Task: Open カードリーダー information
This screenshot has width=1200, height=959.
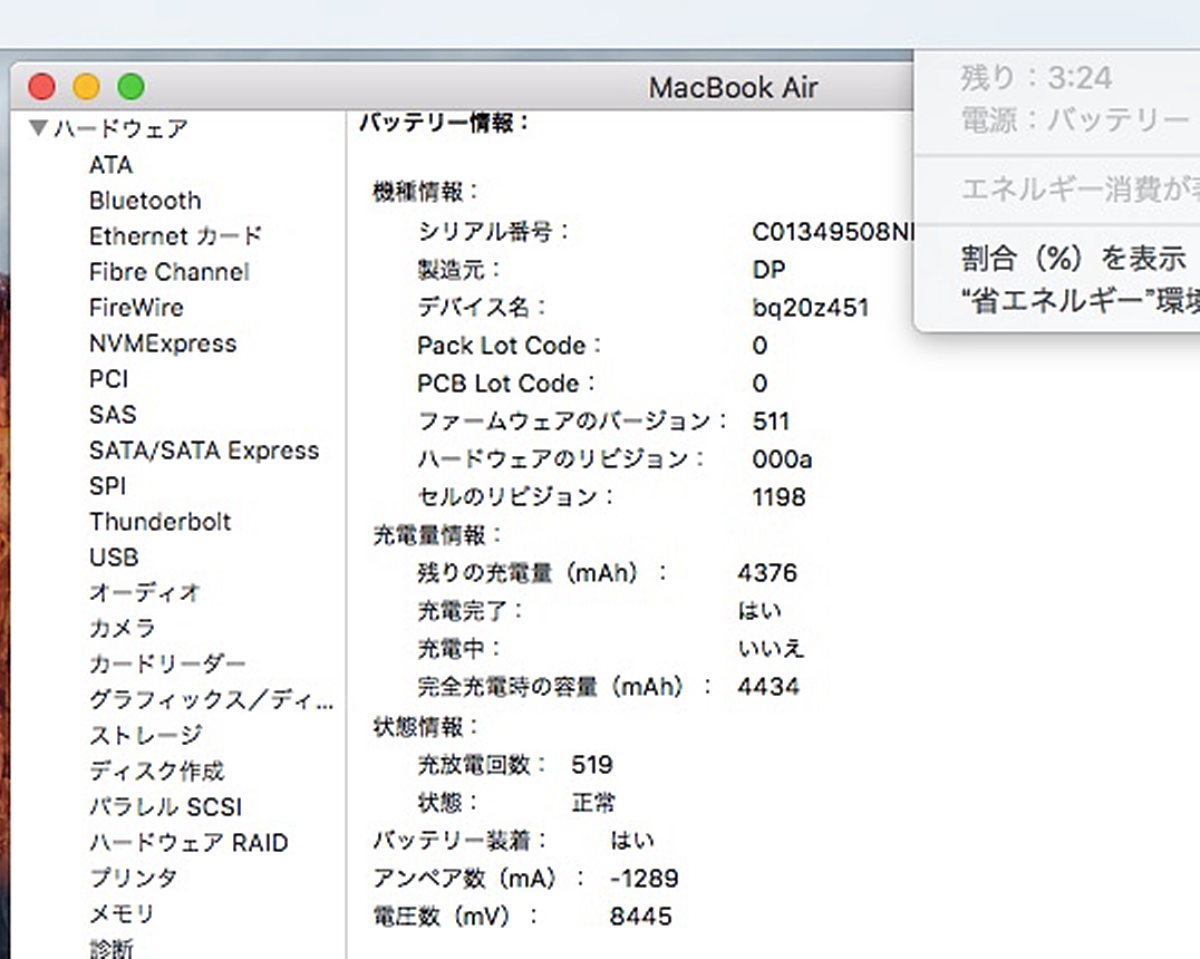Action: point(167,664)
